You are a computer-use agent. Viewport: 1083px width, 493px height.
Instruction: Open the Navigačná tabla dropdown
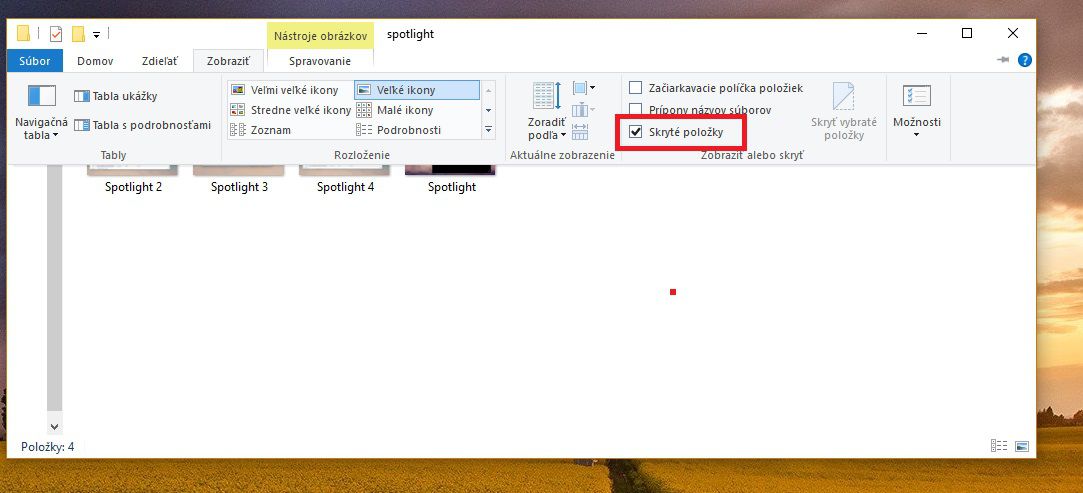(41, 113)
